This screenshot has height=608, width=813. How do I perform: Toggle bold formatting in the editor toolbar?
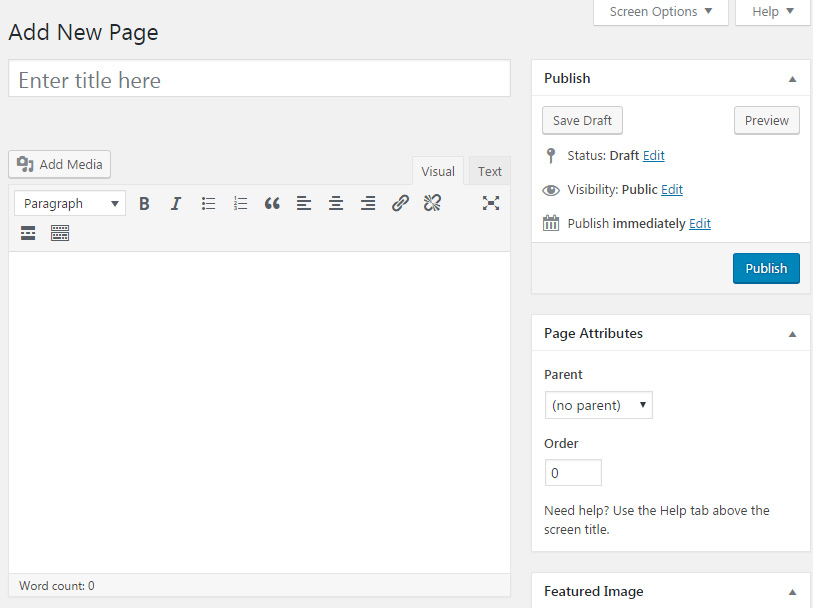click(144, 203)
